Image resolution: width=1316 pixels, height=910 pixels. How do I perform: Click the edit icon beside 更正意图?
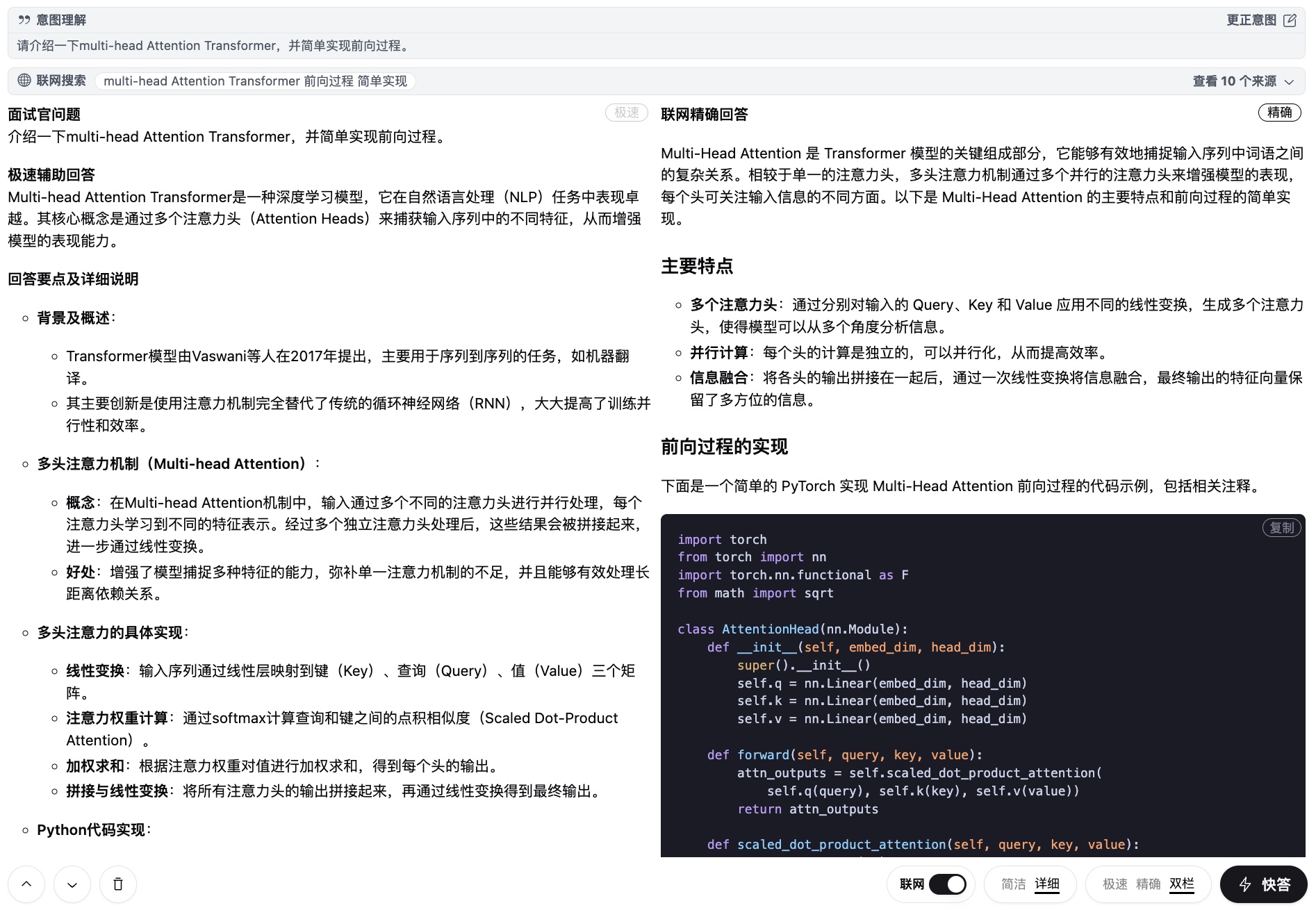pyautogui.click(x=1290, y=20)
